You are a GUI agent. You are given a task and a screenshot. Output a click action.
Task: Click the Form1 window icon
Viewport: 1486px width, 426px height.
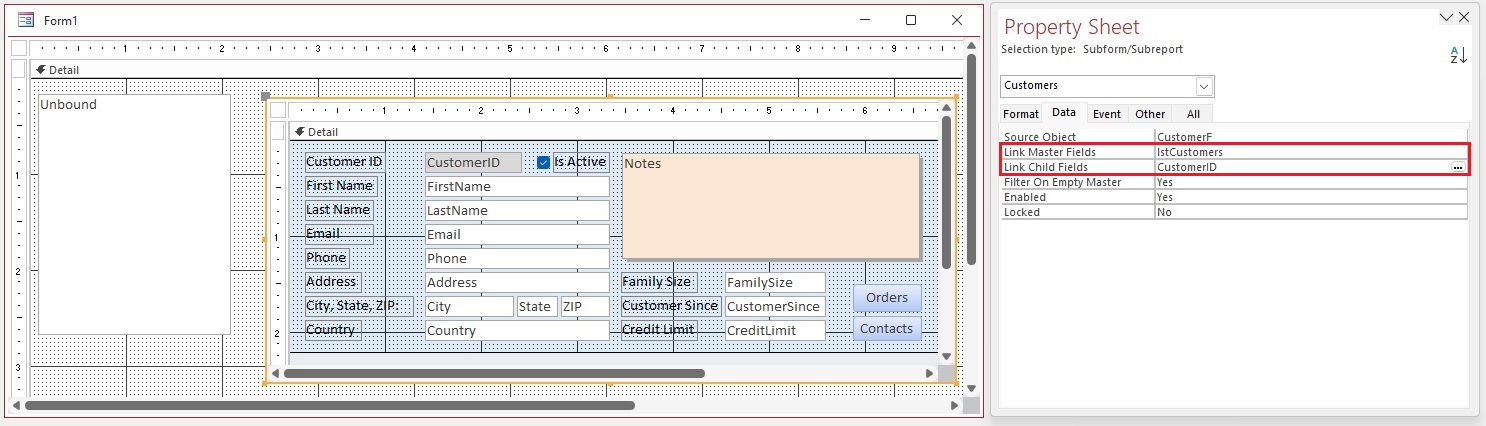26,21
